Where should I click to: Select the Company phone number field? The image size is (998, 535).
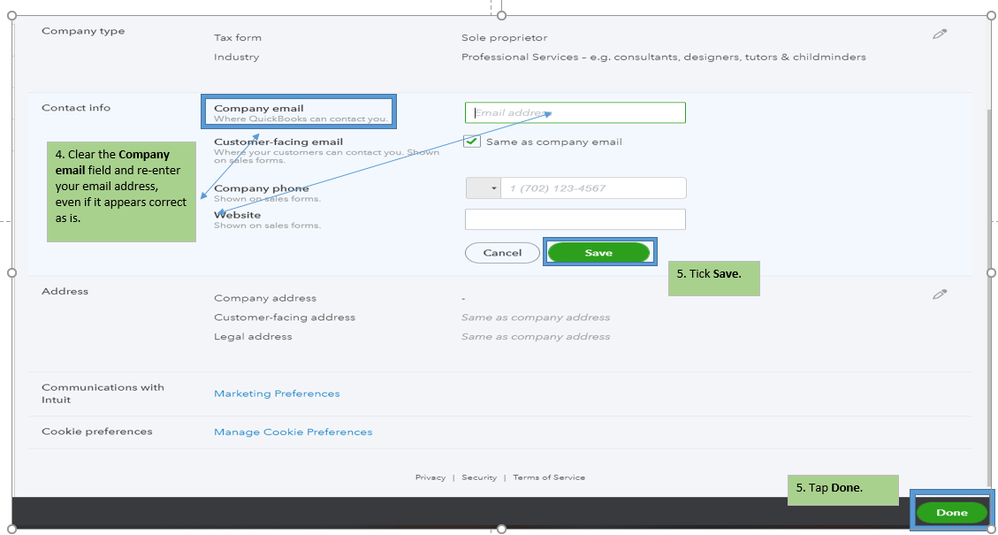coord(593,188)
